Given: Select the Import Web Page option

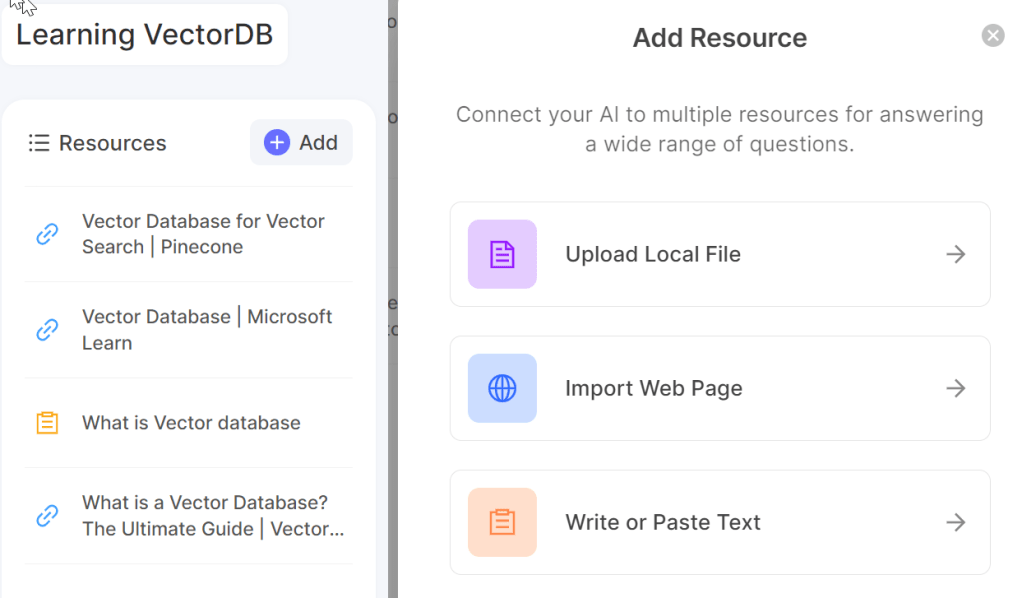Looking at the screenshot, I should pos(654,388).
